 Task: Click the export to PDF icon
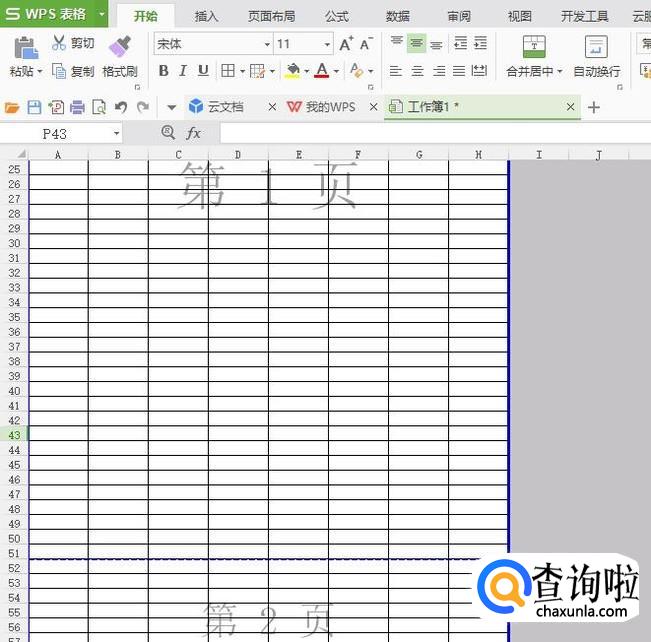pos(56,108)
